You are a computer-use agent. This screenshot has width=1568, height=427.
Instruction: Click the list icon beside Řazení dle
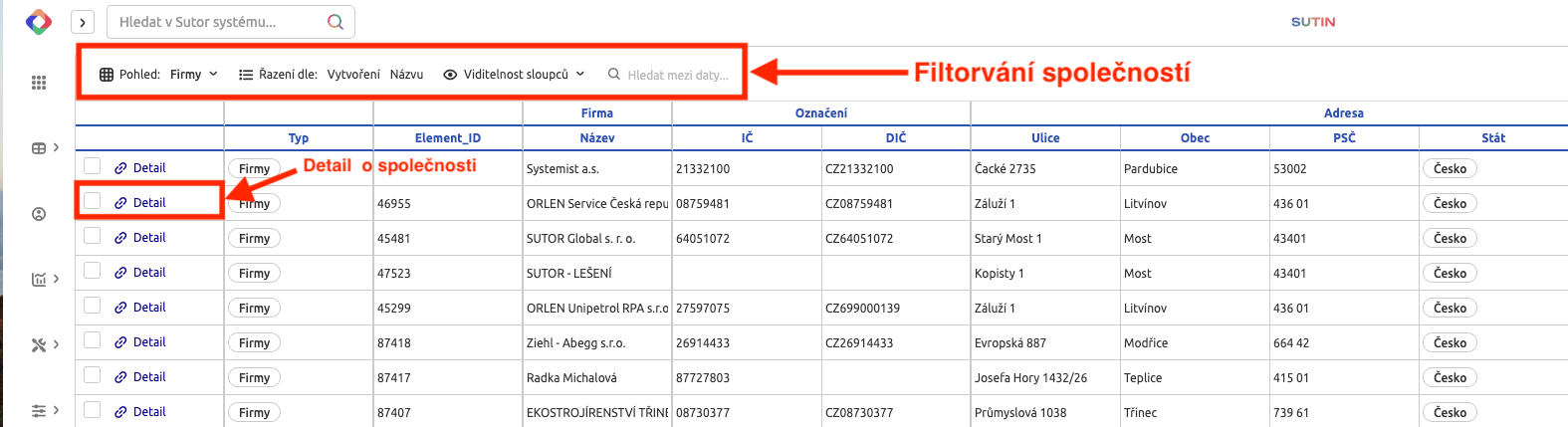(246, 75)
